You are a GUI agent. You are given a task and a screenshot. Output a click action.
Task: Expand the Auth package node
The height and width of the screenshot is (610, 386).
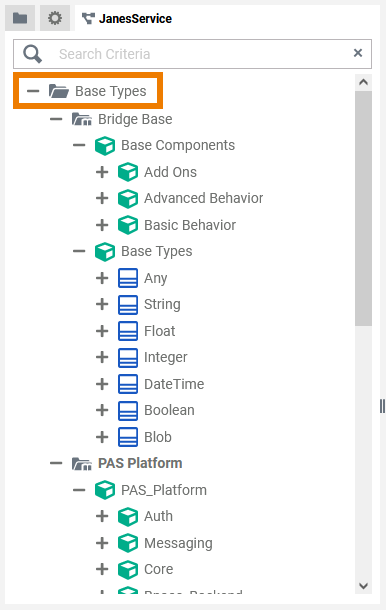[x=102, y=516]
